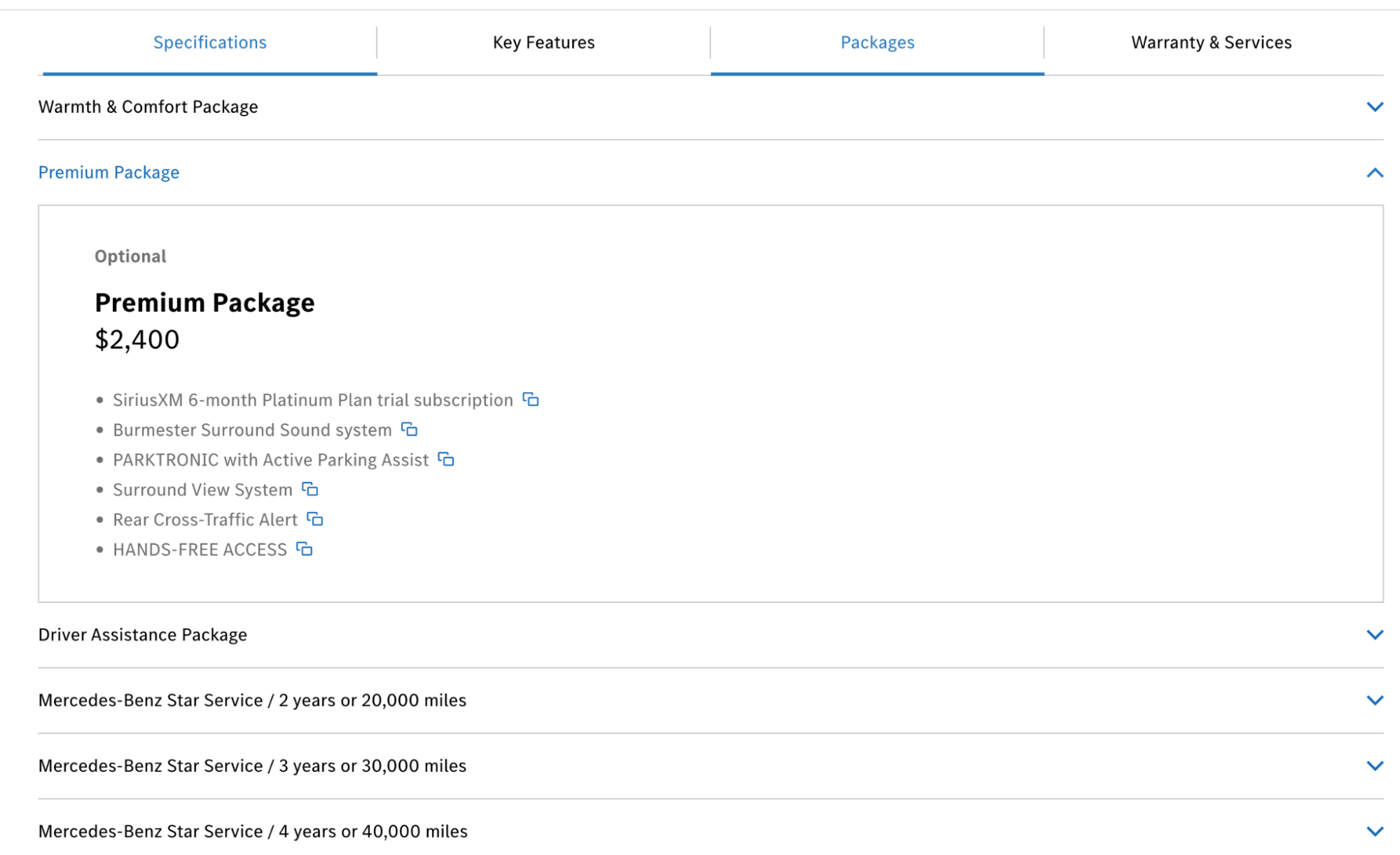This screenshot has width=1400, height=855.
Task: Click PARKTRONIC Active Parking Assist info icon
Action: coord(446,459)
